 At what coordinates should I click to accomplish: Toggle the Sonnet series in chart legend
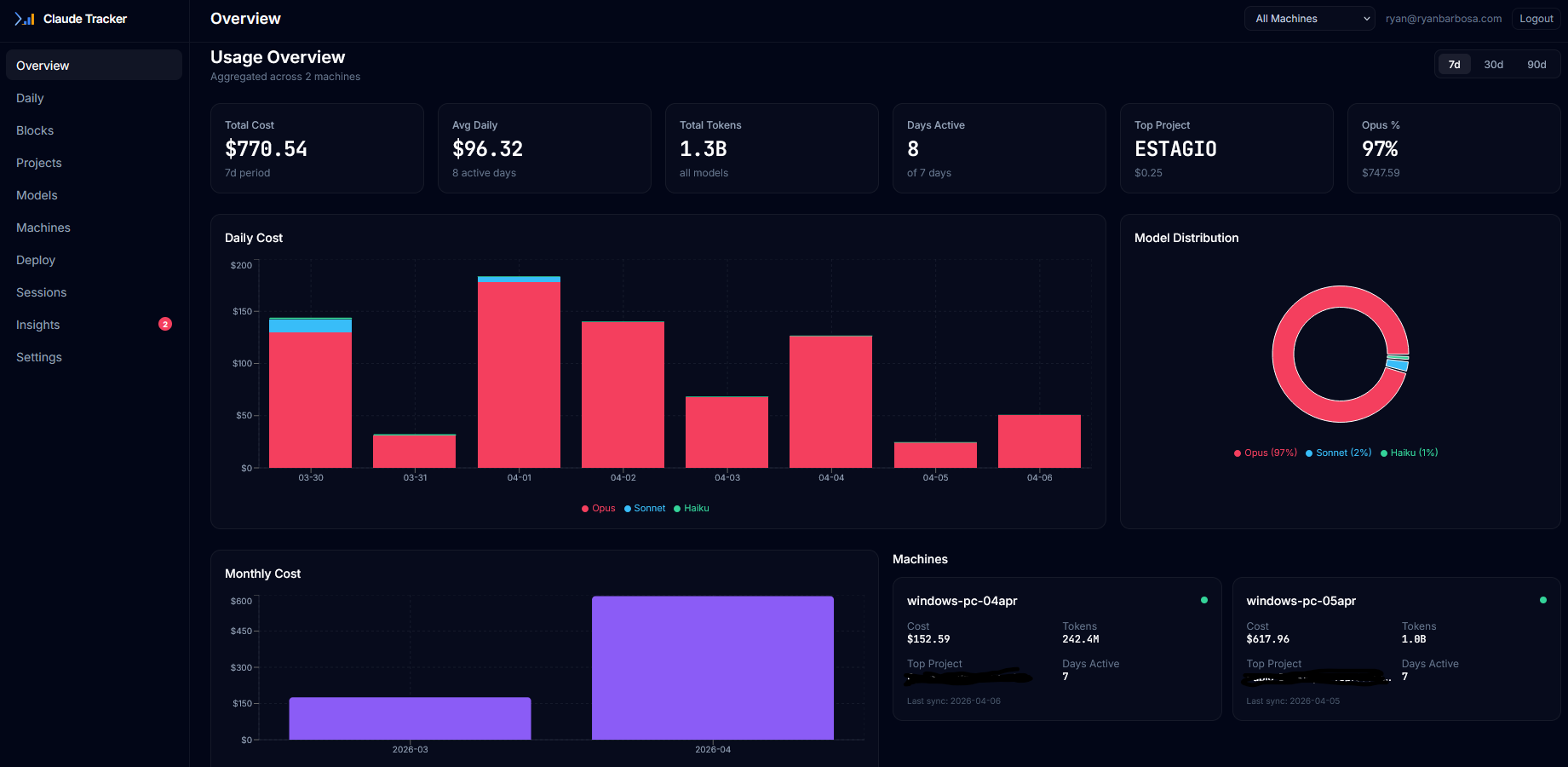click(645, 508)
